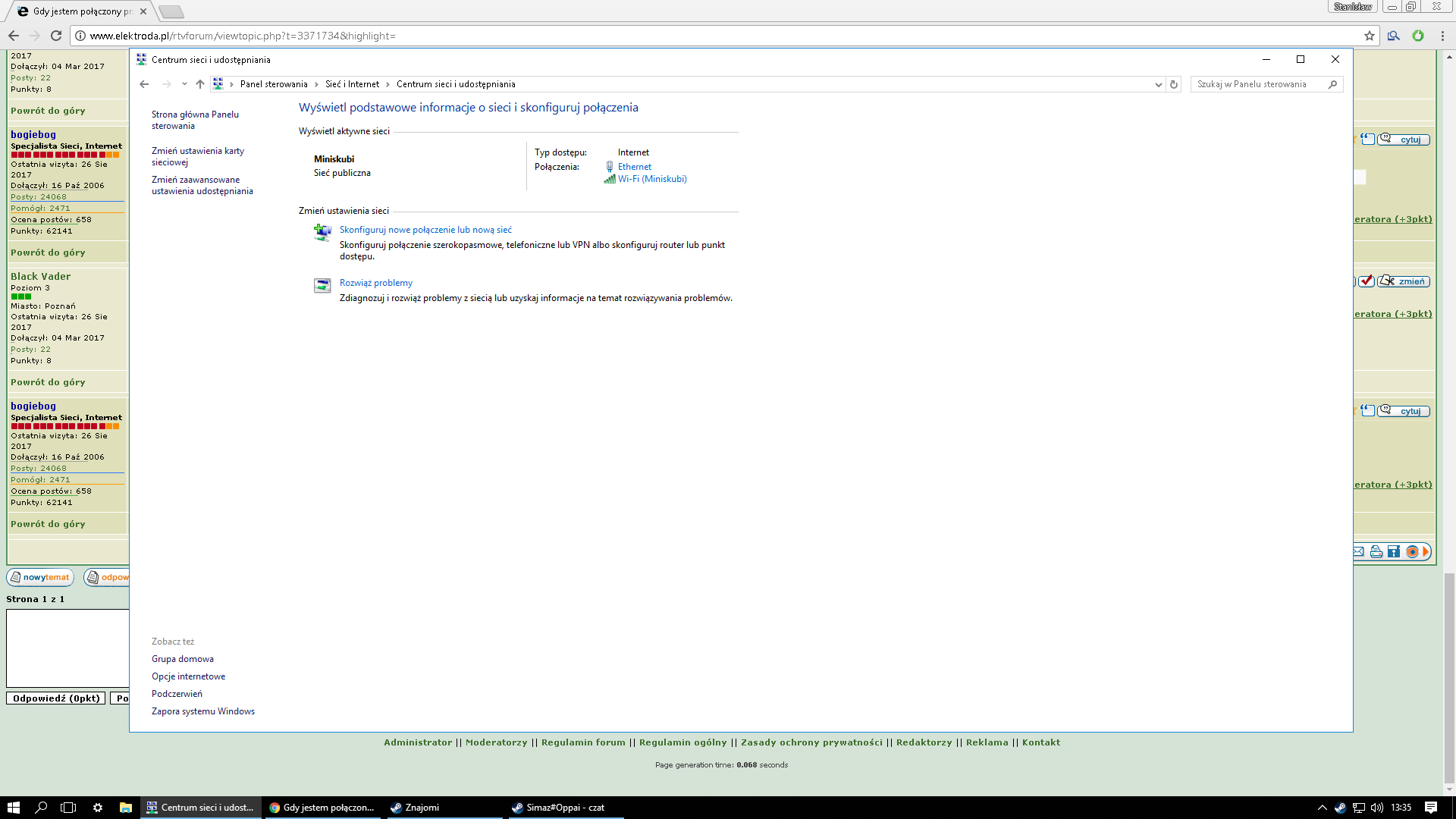Image resolution: width=1456 pixels, height=819 pixels.
Task: Open the address bar history dropdown
Action: (1158, 84)
